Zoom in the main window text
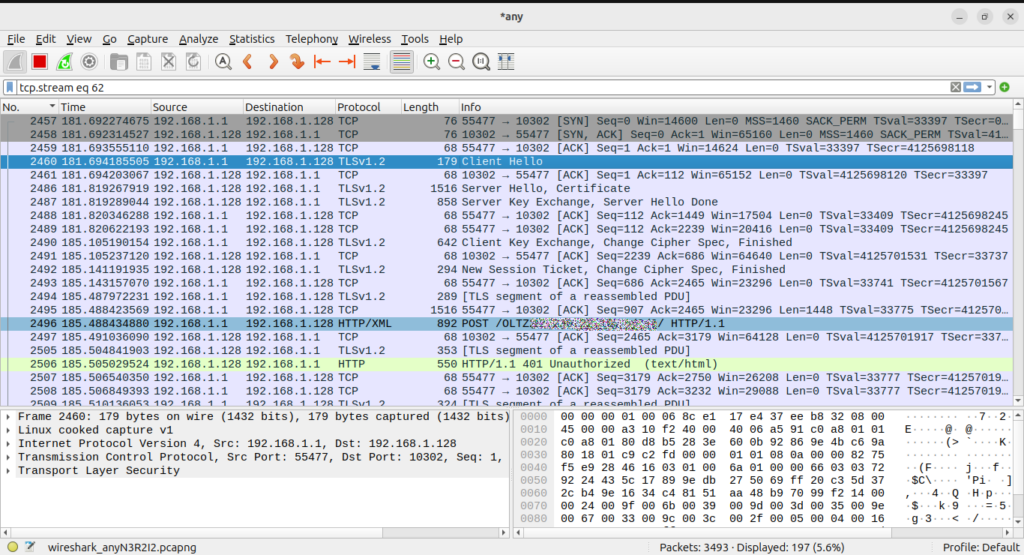 point(431,62)
